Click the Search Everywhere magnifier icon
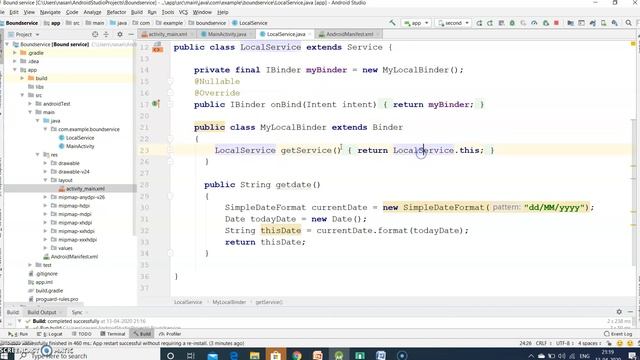 click(628, 23)
